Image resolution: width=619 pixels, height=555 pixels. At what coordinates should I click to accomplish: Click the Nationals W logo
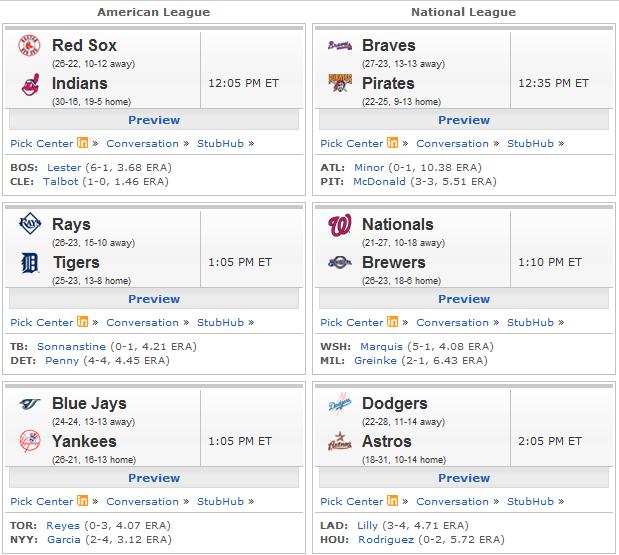pos(340,225)
